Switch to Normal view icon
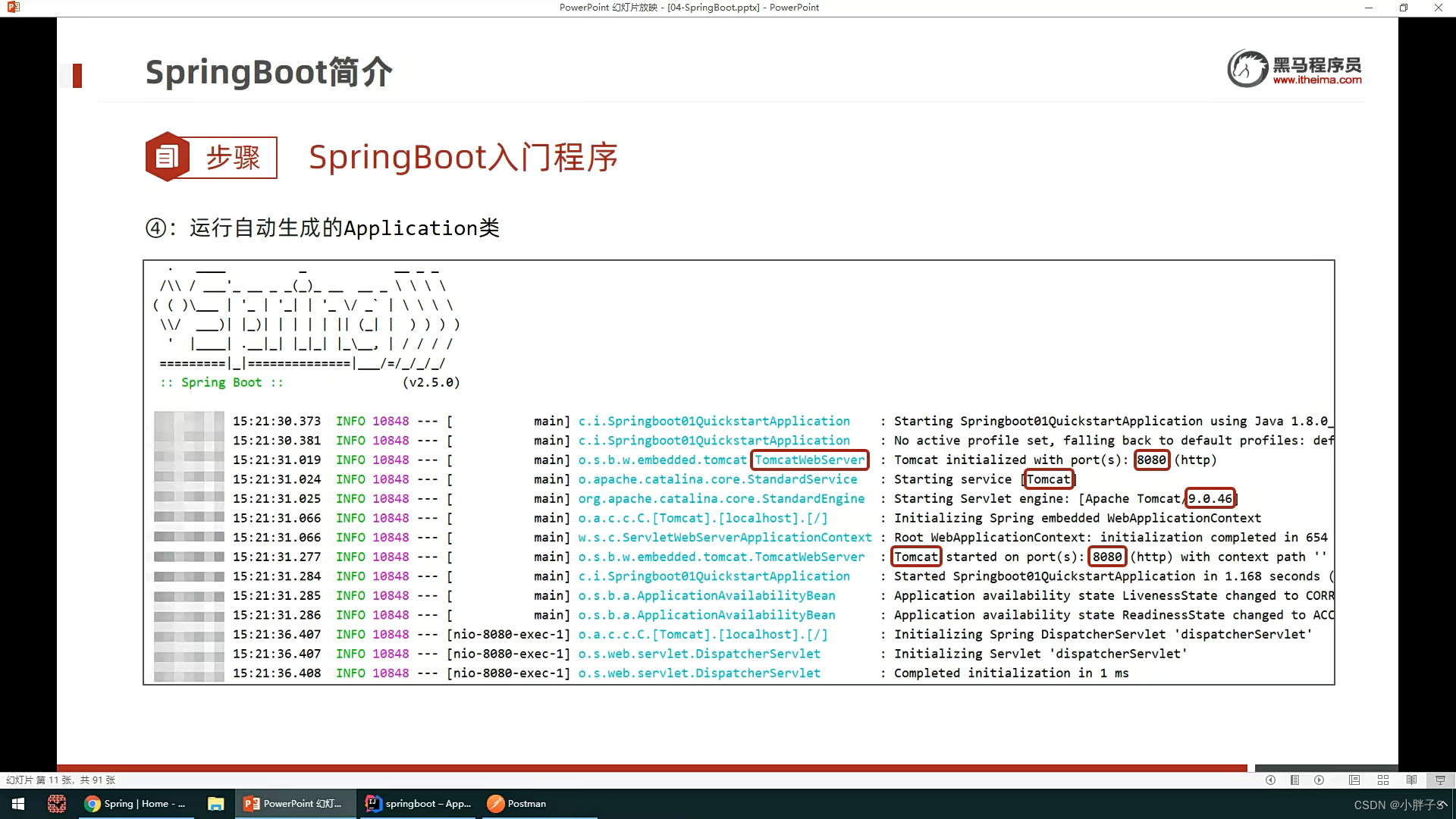 (x=1354, y=780)
